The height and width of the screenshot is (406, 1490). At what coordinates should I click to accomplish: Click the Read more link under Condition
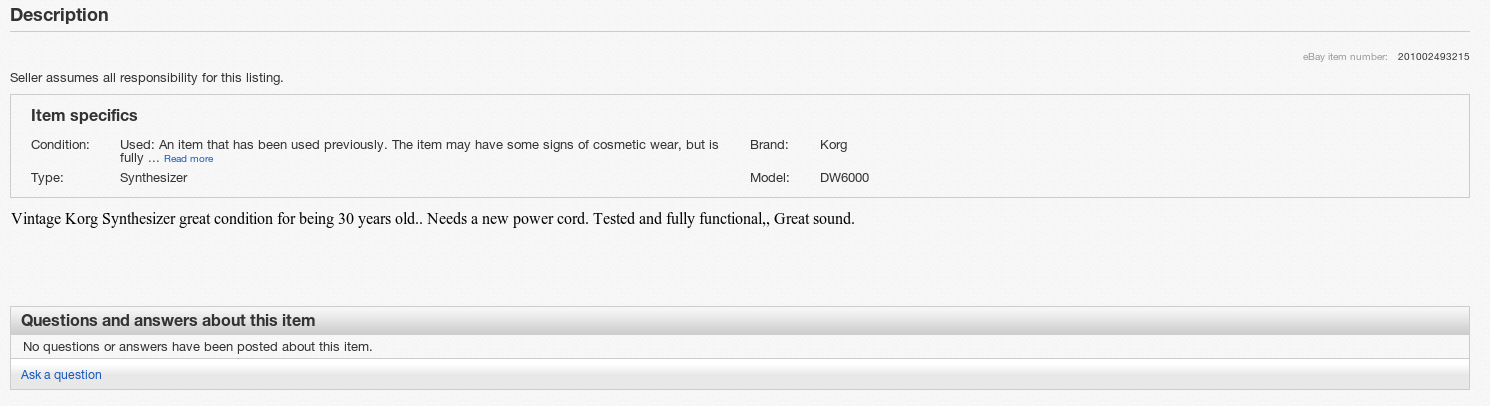click(x=188, y=159)
